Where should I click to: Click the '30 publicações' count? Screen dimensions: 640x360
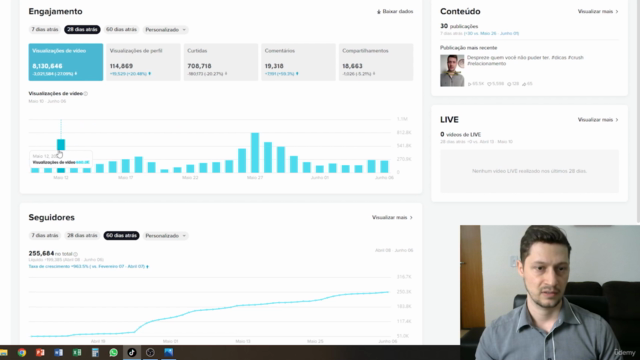459,26
